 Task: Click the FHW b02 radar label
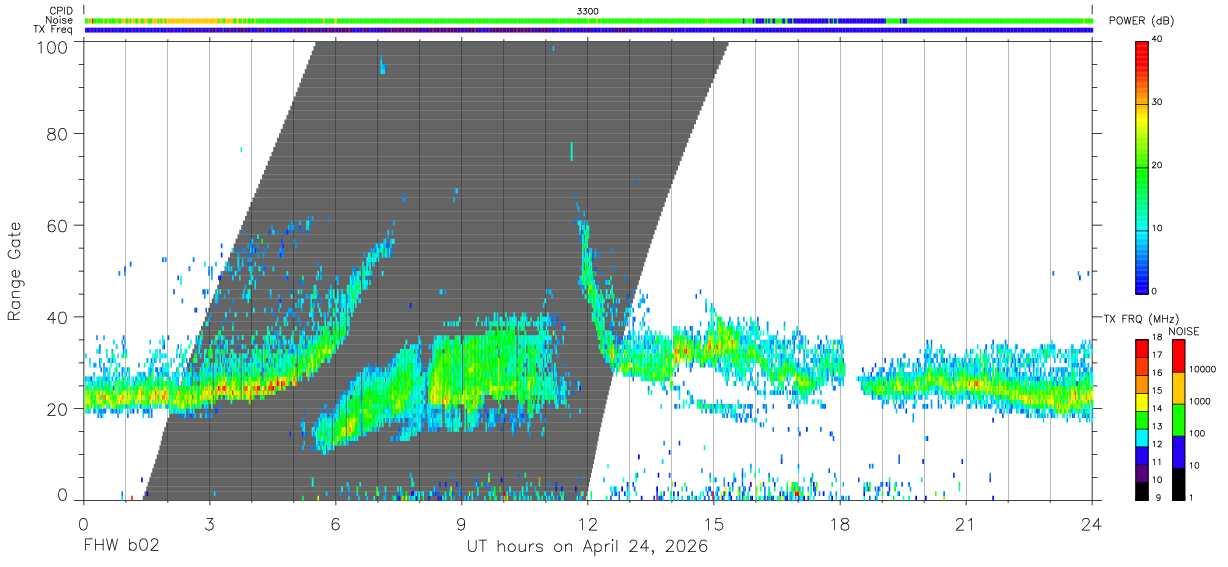121,547
